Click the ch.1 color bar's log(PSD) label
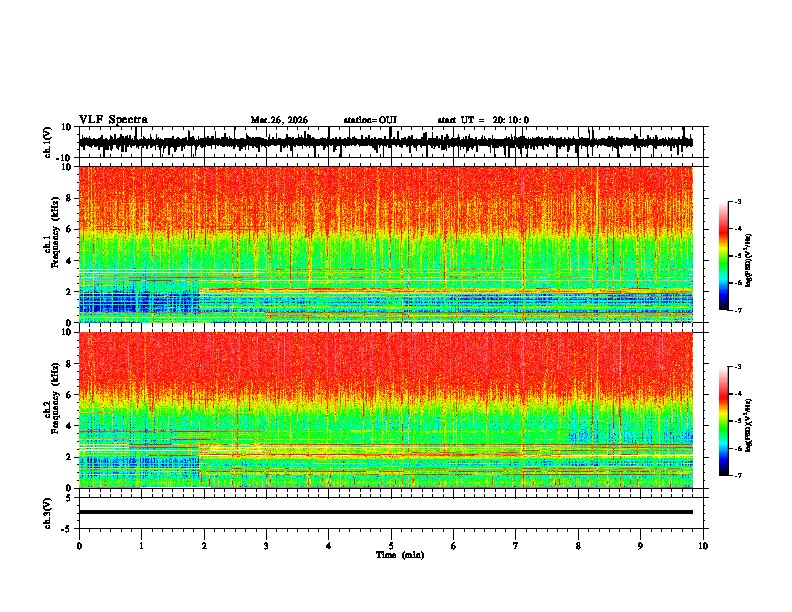This screenshot has width=792, height=612. pyautogui.click(x=749, y=261)
